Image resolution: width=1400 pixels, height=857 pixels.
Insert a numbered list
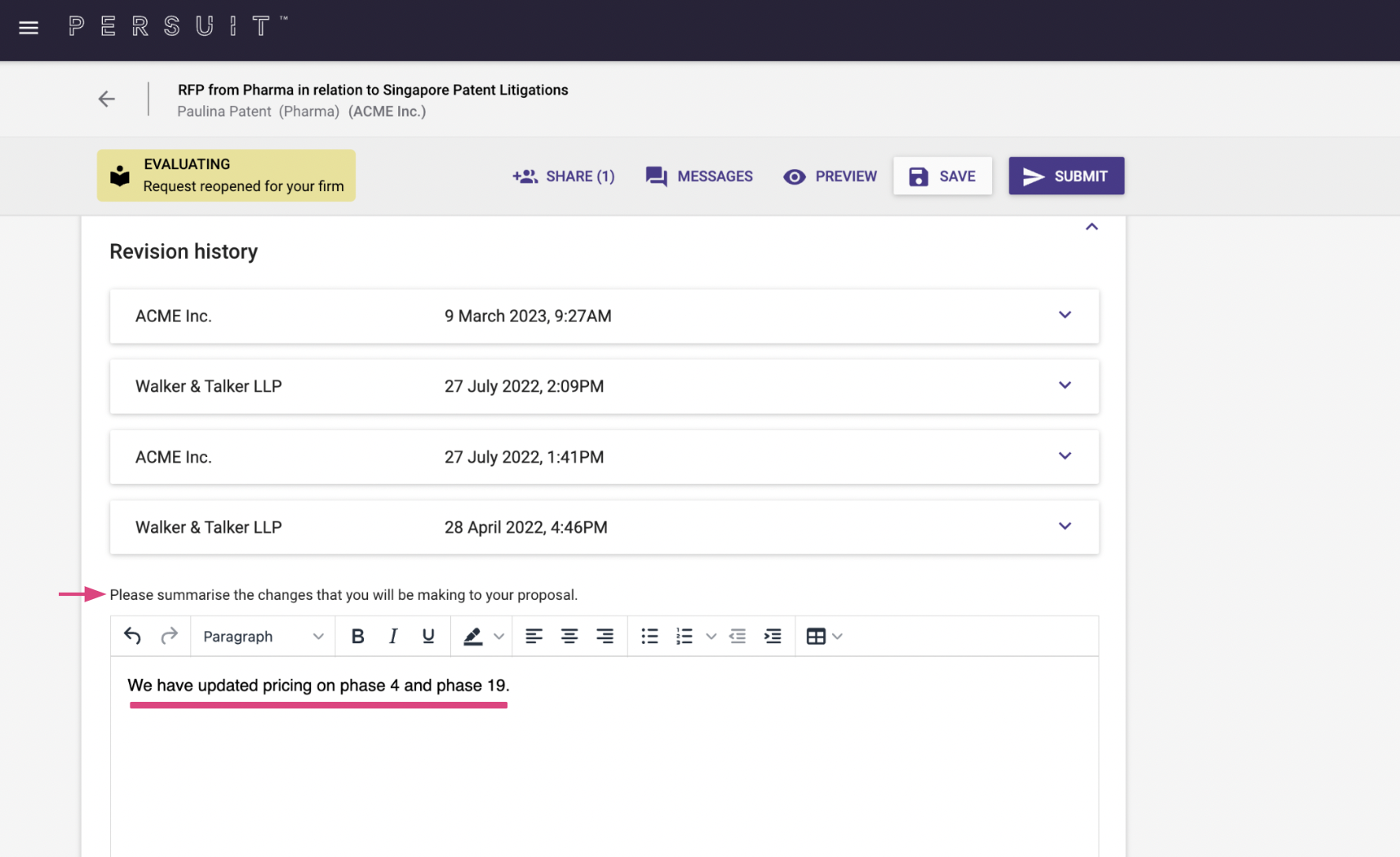point(684,636)
